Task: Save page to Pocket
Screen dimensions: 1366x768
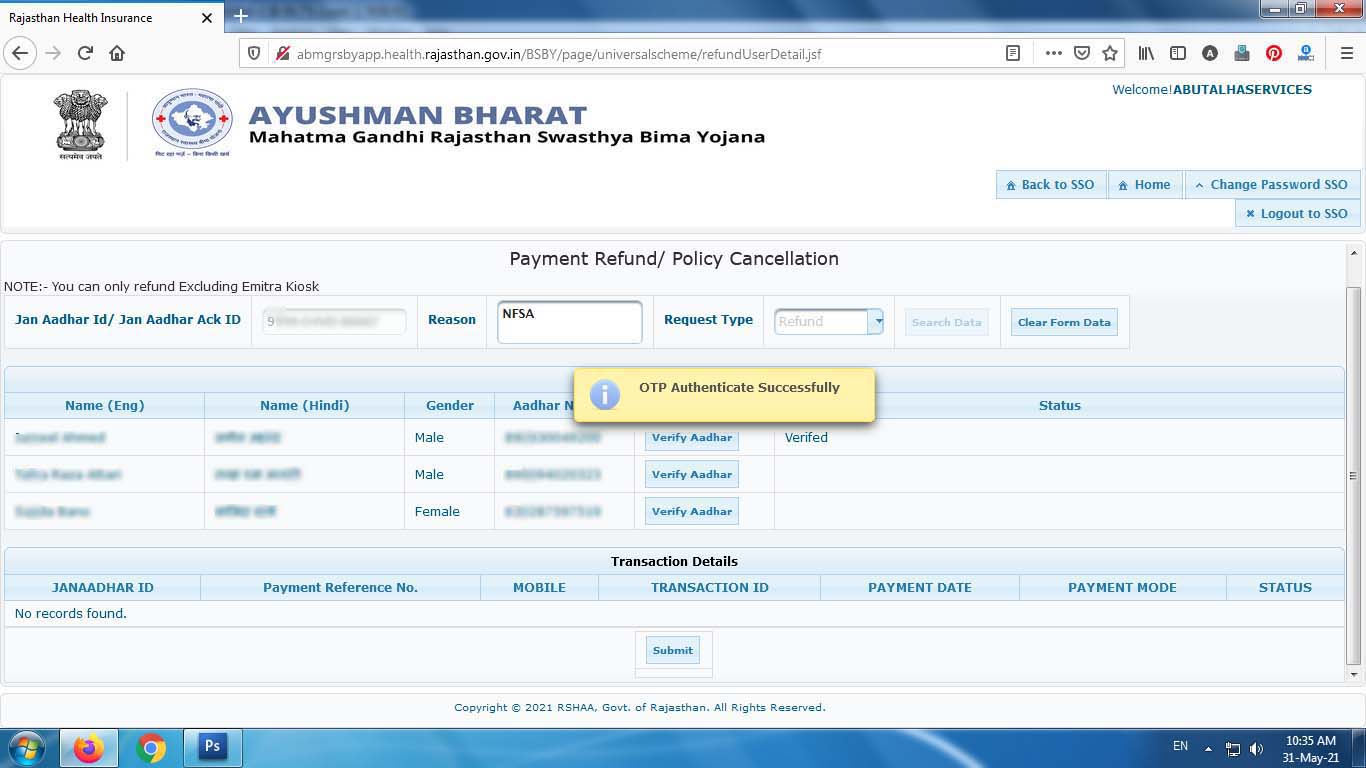Action: click(1081, 53)
